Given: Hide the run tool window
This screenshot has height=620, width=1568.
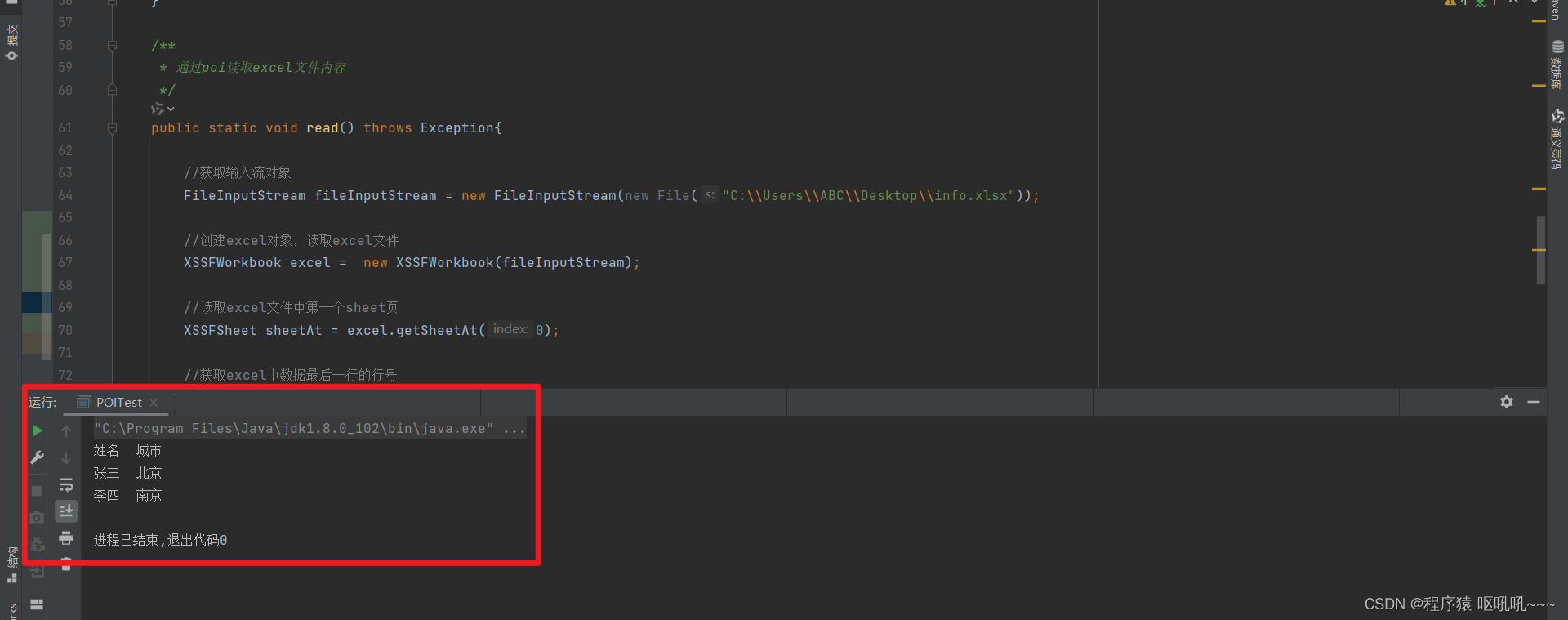Looking at the screenshot, I should 1534,402.
